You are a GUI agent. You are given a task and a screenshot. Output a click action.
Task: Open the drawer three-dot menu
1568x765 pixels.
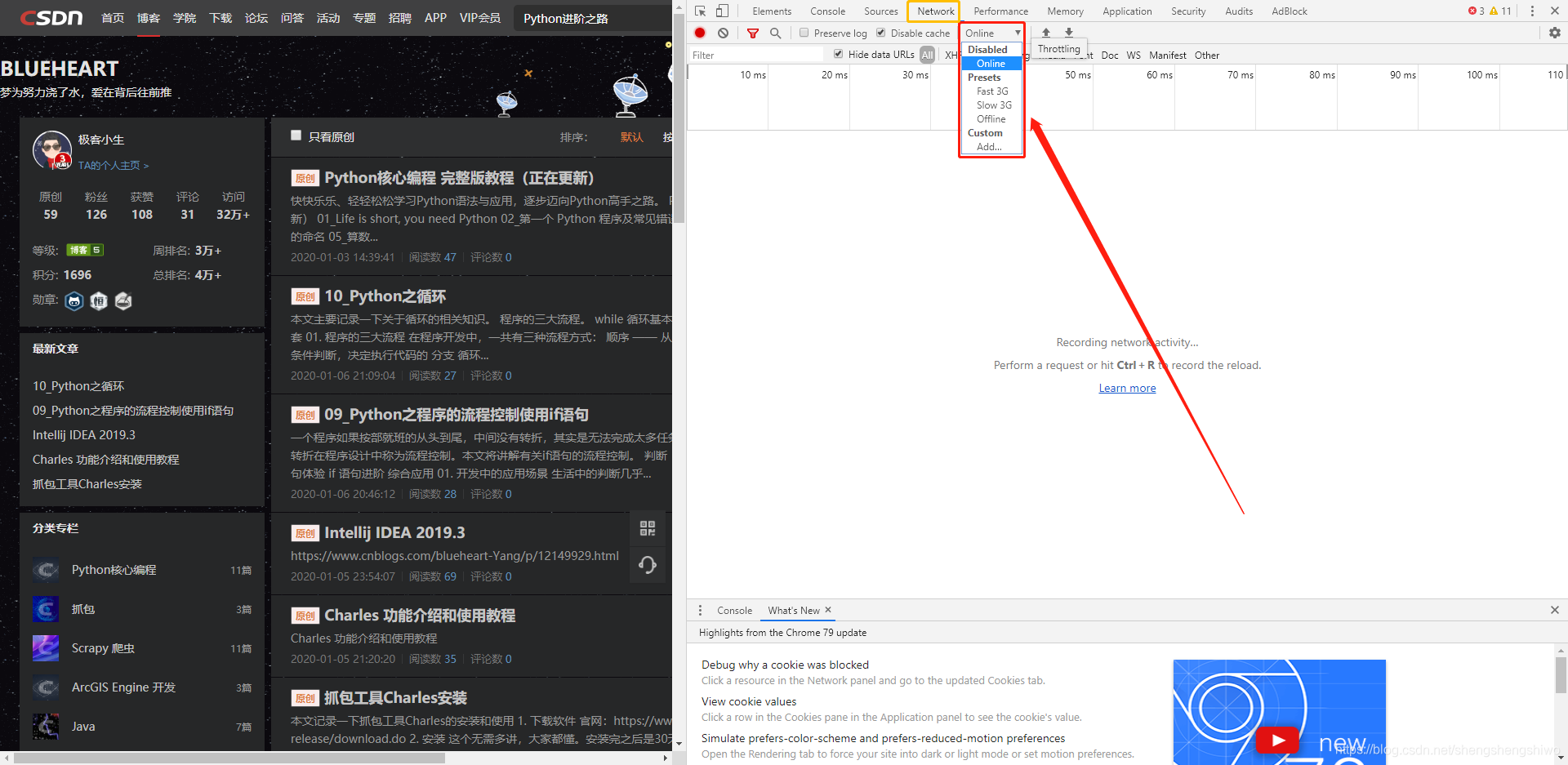point(700,610)
